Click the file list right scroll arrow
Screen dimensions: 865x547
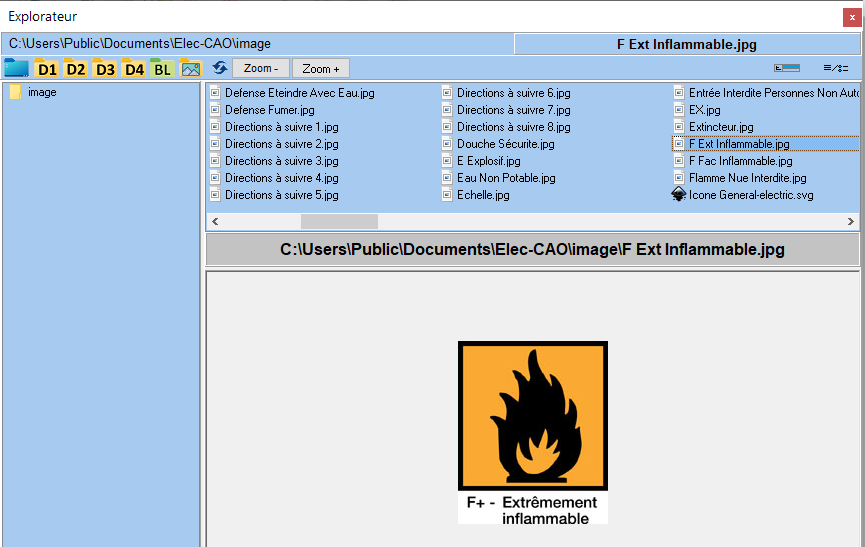(x=851, y=221)
